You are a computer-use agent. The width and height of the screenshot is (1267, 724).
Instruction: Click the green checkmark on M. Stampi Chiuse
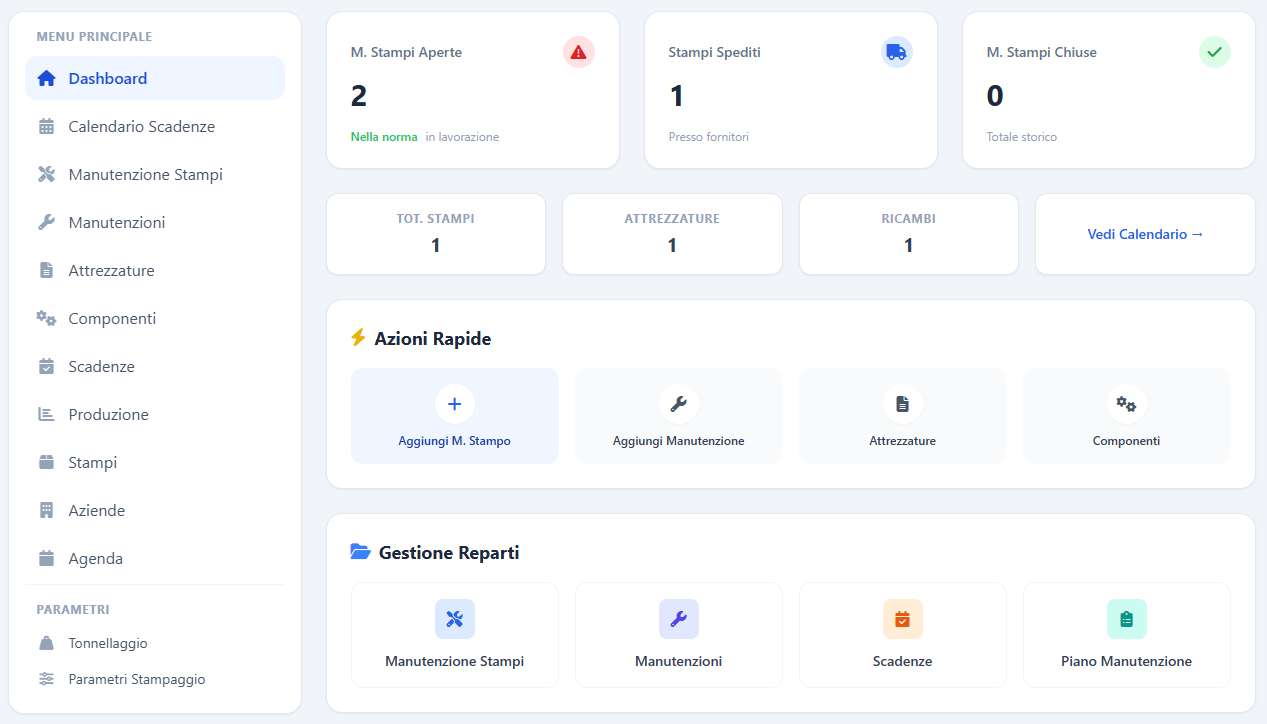(x=1214, y=52)
